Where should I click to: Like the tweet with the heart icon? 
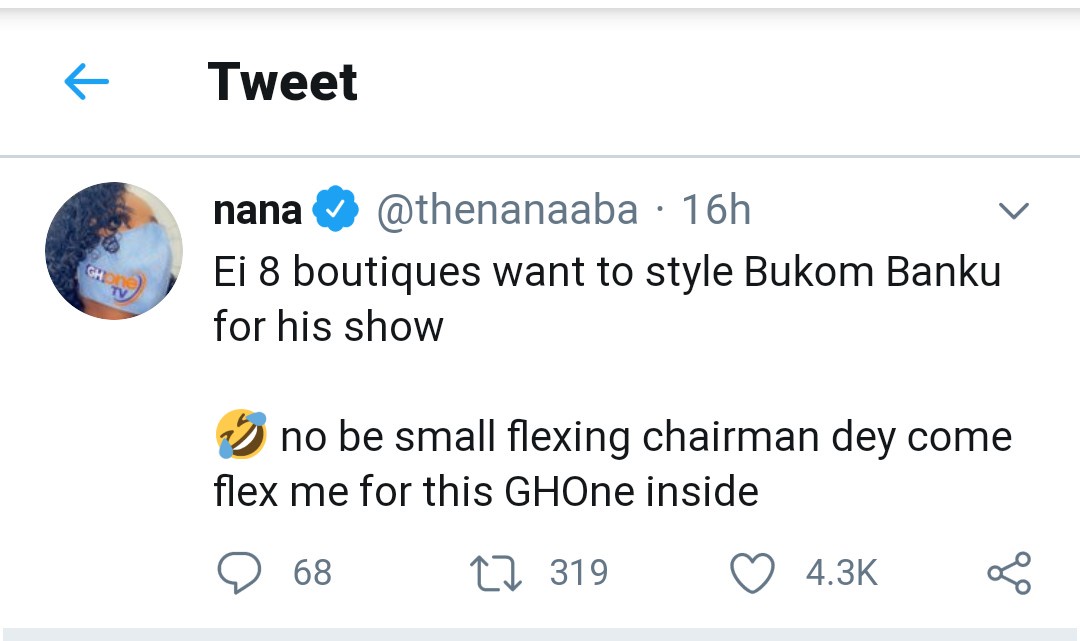click(x=752, y=574)
